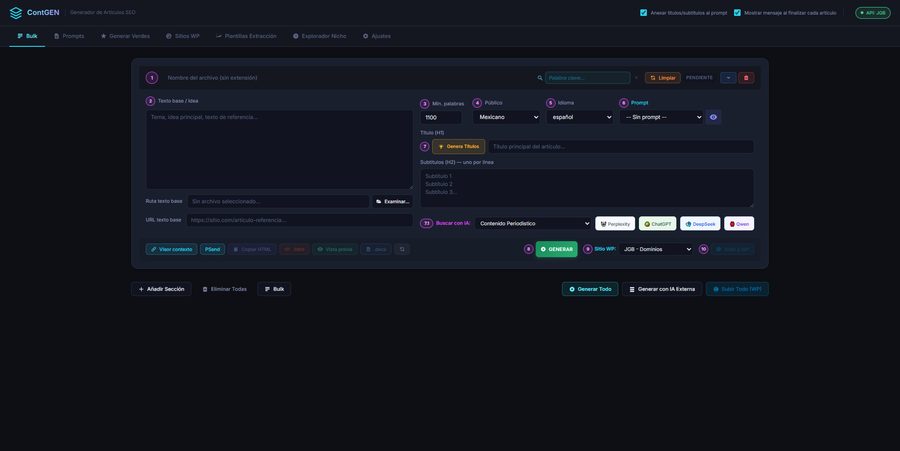Open the Plantillas Extracción tab
Screen dimensions: 900x451
246,36
